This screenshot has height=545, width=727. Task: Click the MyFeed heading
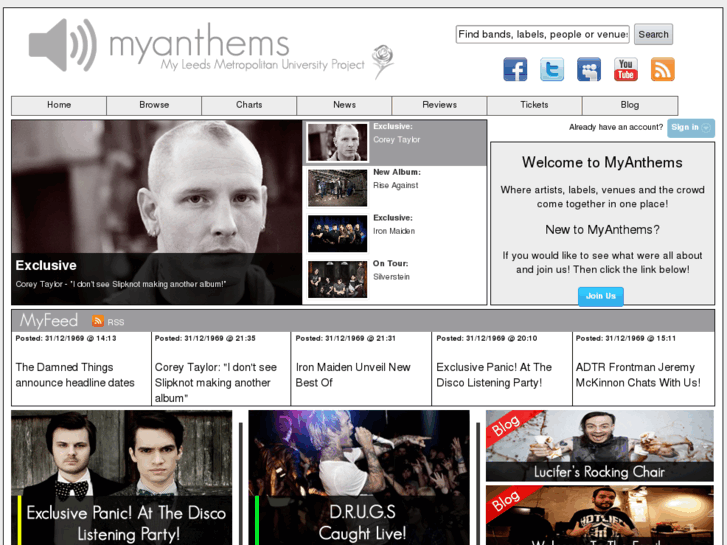pos(49,321)
